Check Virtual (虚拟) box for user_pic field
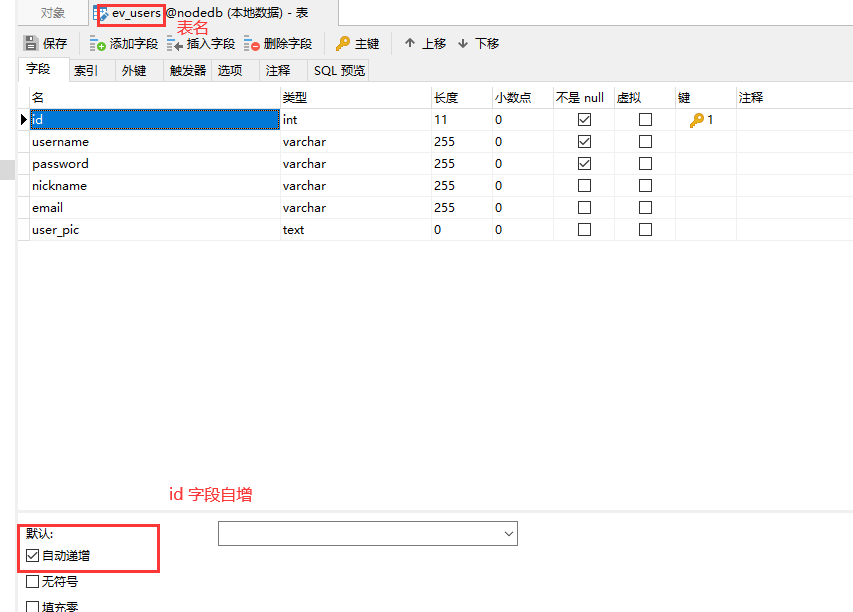 pyautogui.click(x=645, y=230)
